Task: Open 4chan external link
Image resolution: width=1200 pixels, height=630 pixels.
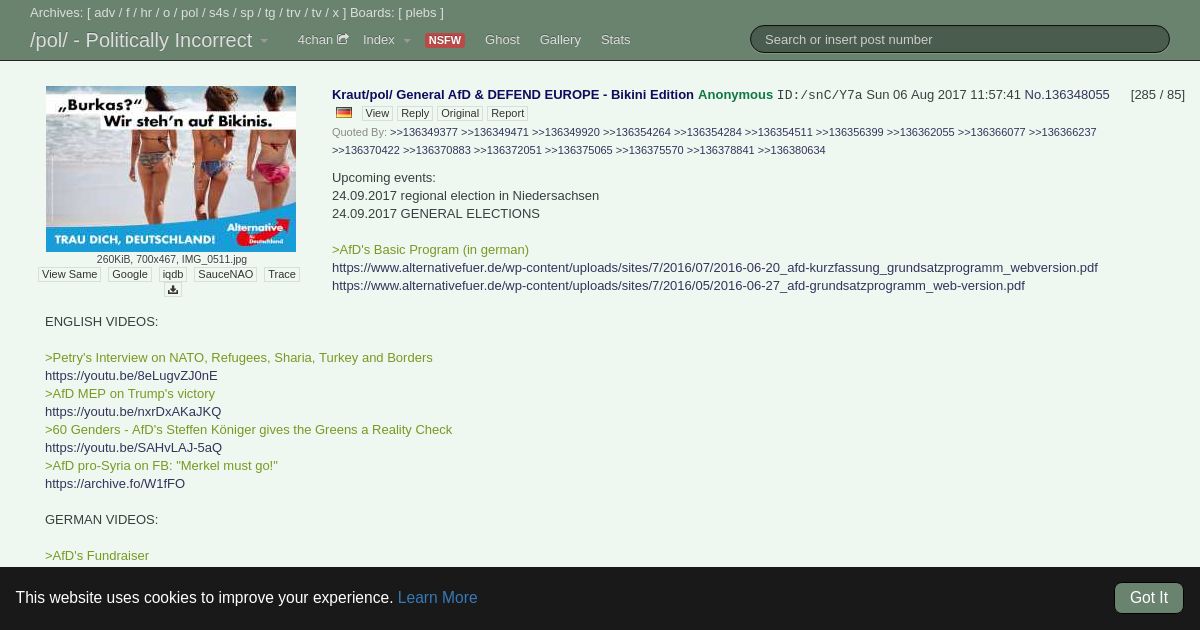Action: (x=322, y=40)
